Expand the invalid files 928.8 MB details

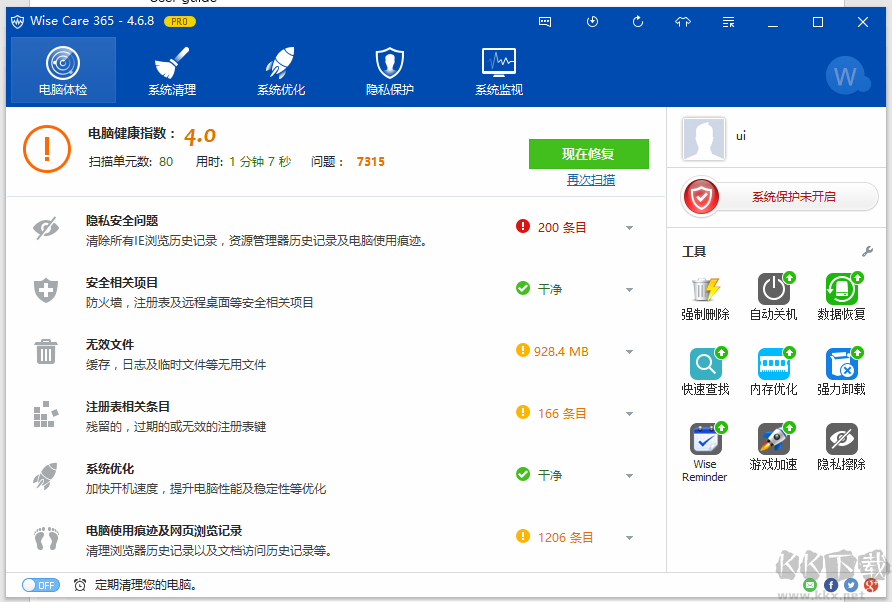click(x=630, y=351)
